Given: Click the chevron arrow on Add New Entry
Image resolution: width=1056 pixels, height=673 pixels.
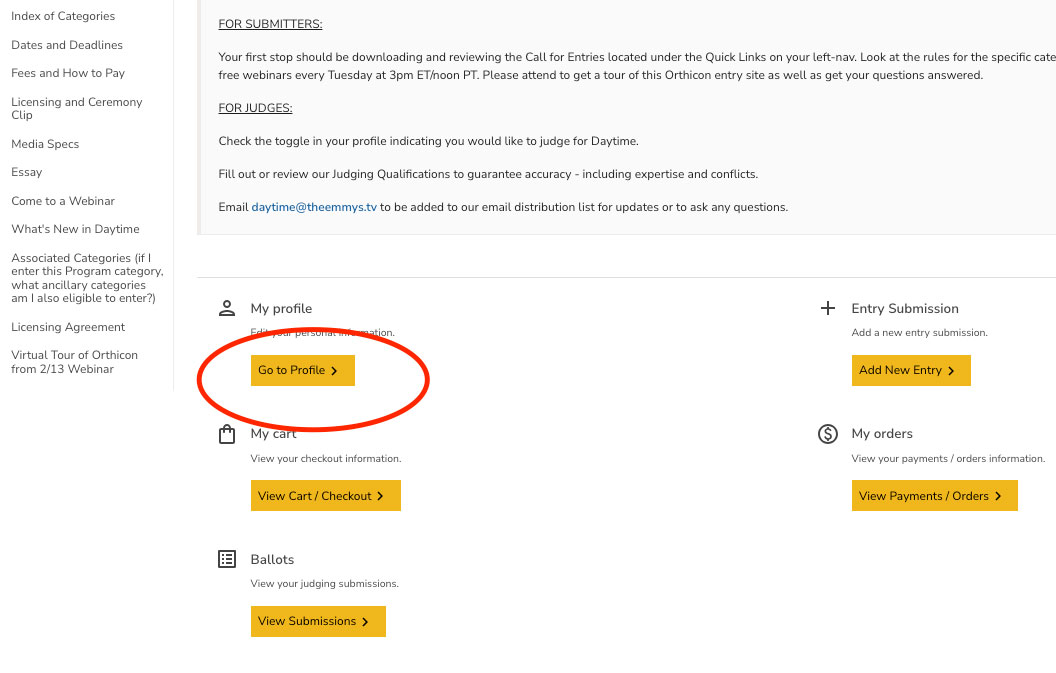Looking at the screenshot, I should (951, 371).
